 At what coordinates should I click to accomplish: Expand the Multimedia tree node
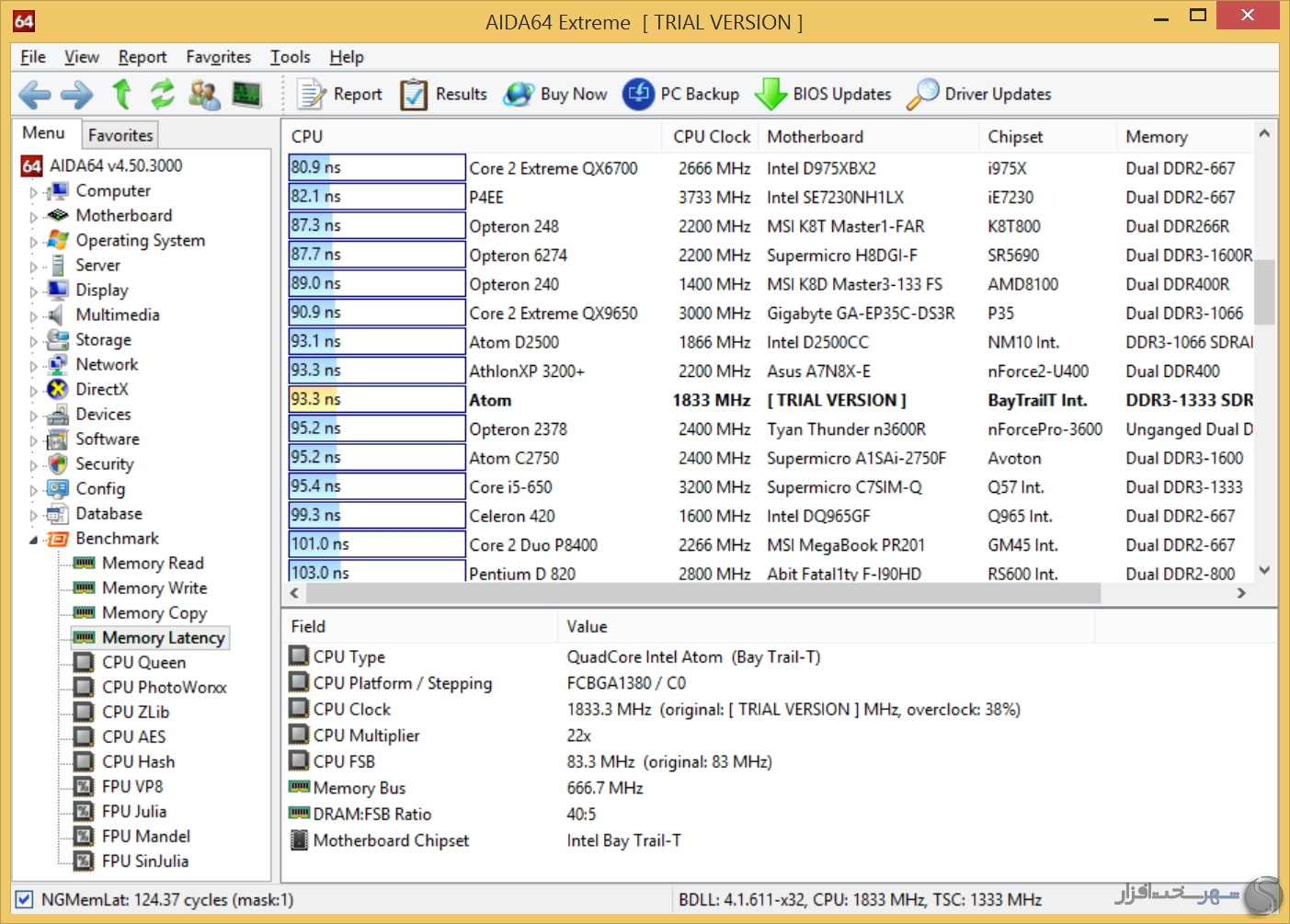(x=34, y=316)
